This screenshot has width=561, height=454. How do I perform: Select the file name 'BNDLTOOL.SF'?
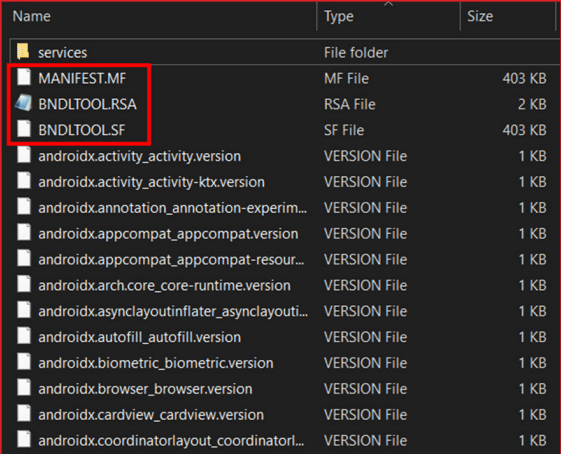(82, 130)
